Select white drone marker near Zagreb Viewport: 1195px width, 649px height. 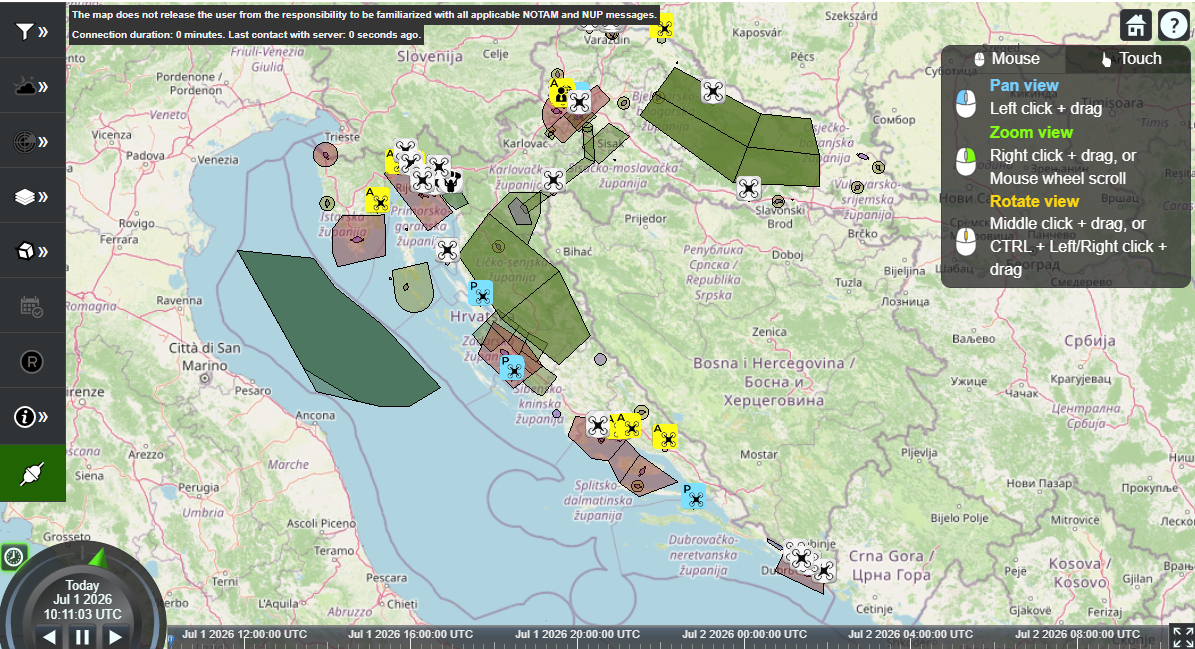[580, 101]
